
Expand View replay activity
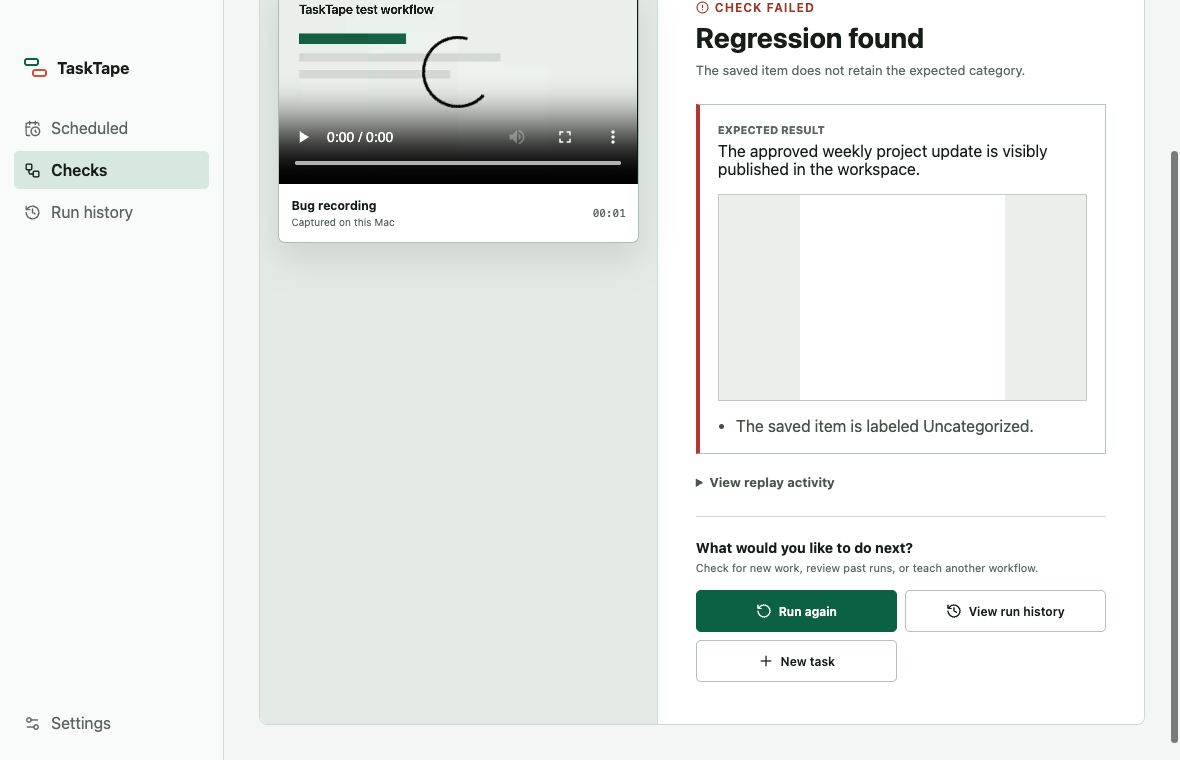point(765,482)
